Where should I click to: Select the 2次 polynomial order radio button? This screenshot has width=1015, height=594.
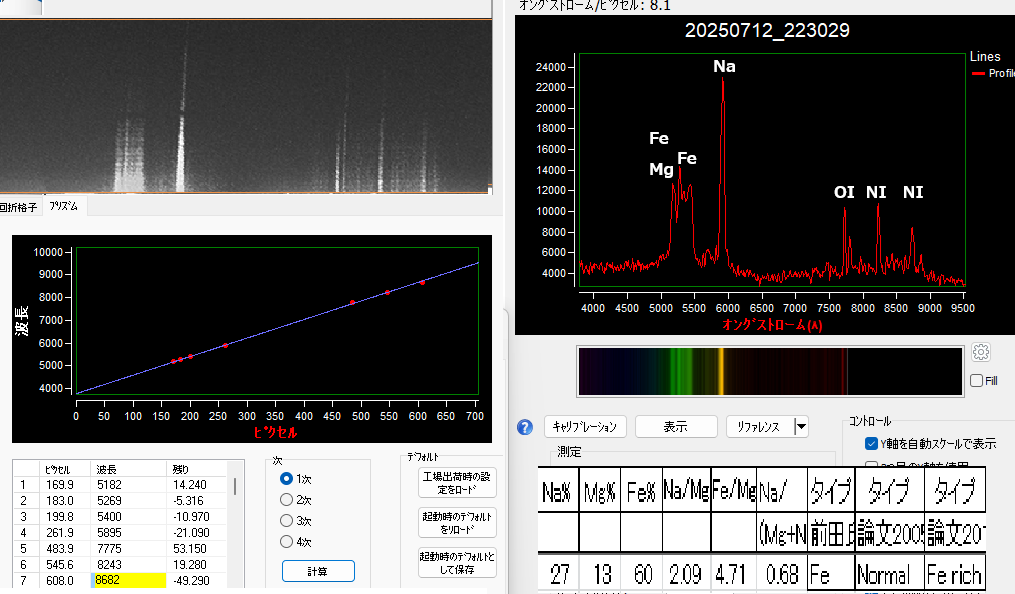(x=288, y=500)
